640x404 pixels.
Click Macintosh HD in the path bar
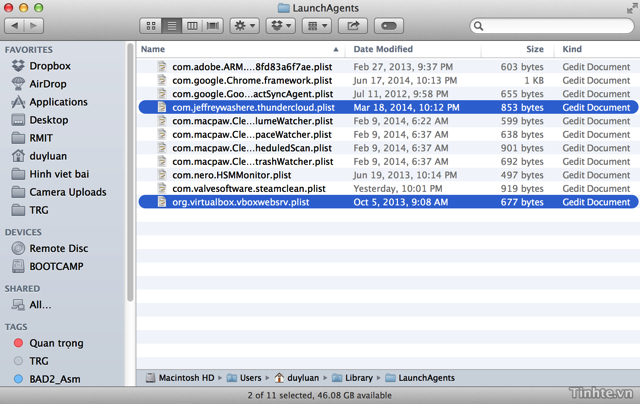click(x=180, y=377)
